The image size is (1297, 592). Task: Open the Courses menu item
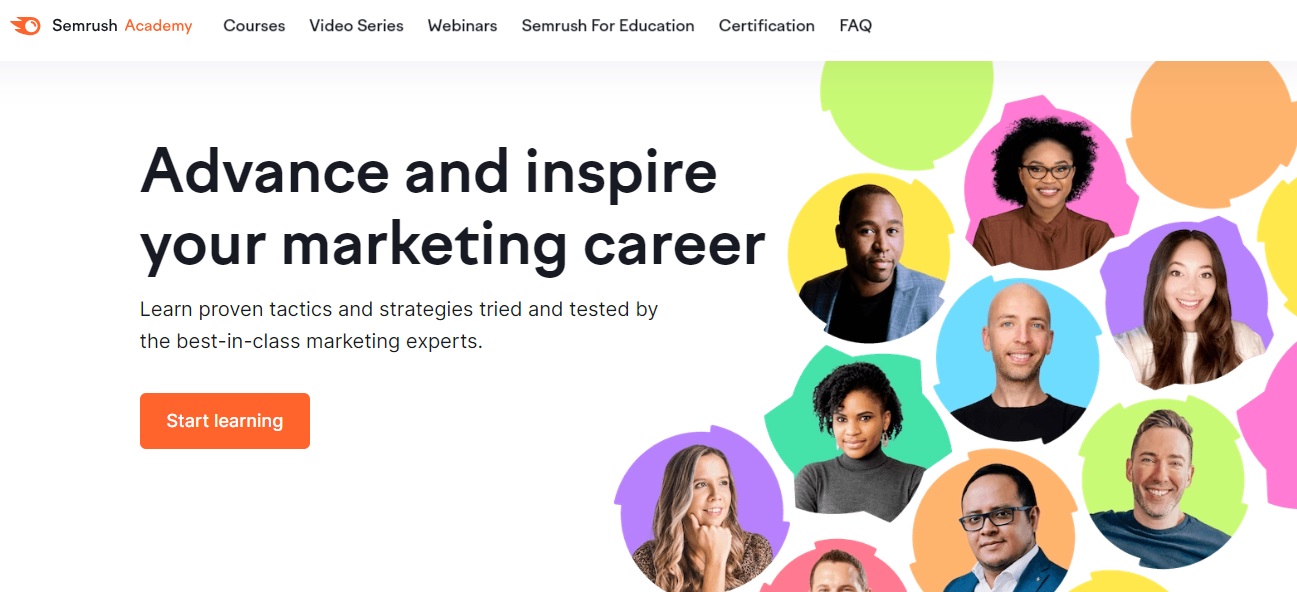pyautogui.click(x=254, y=26)
